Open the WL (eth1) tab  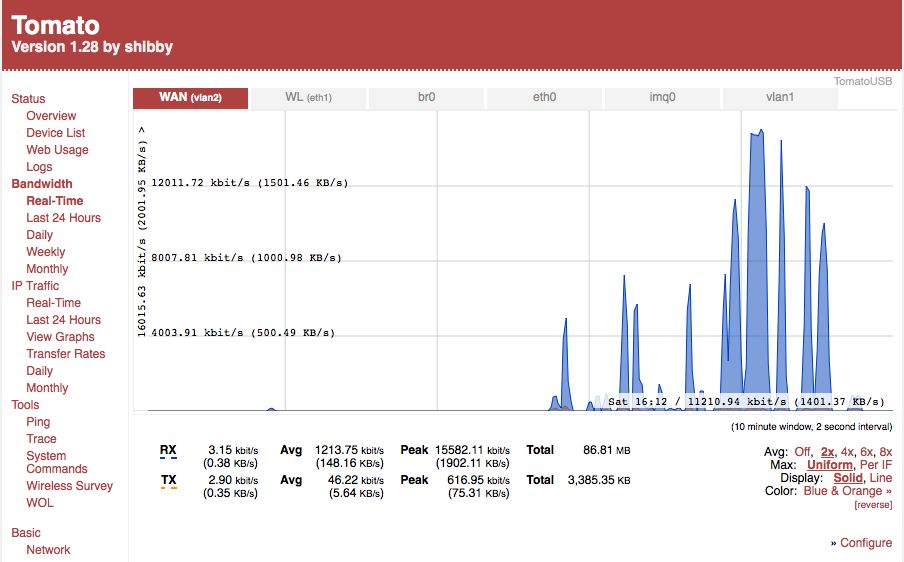308,97
